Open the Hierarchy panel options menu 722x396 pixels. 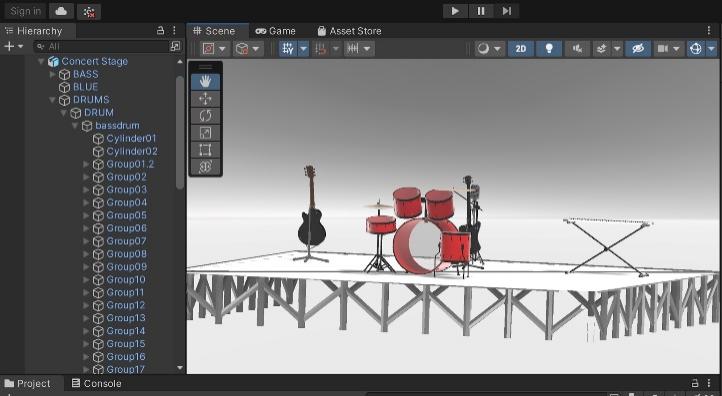coord(174,30)
